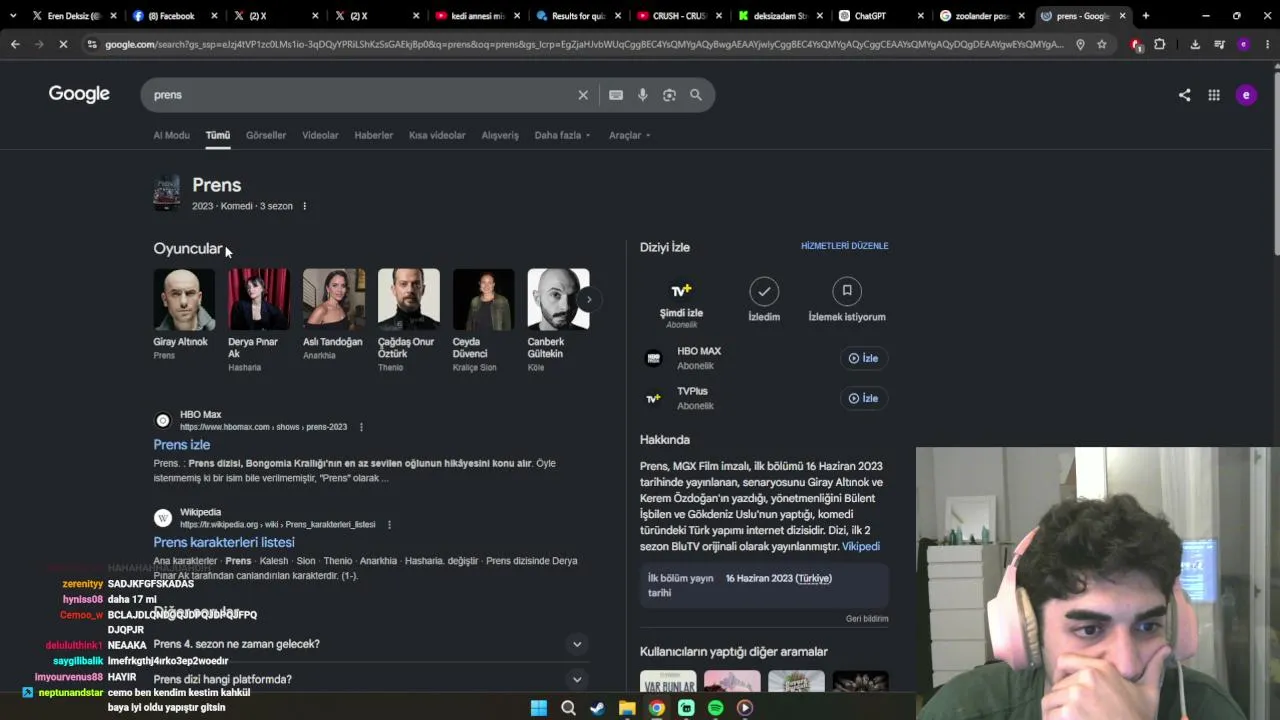
Task: Open Spotify from the taskbar
Action: coord(715,708)
